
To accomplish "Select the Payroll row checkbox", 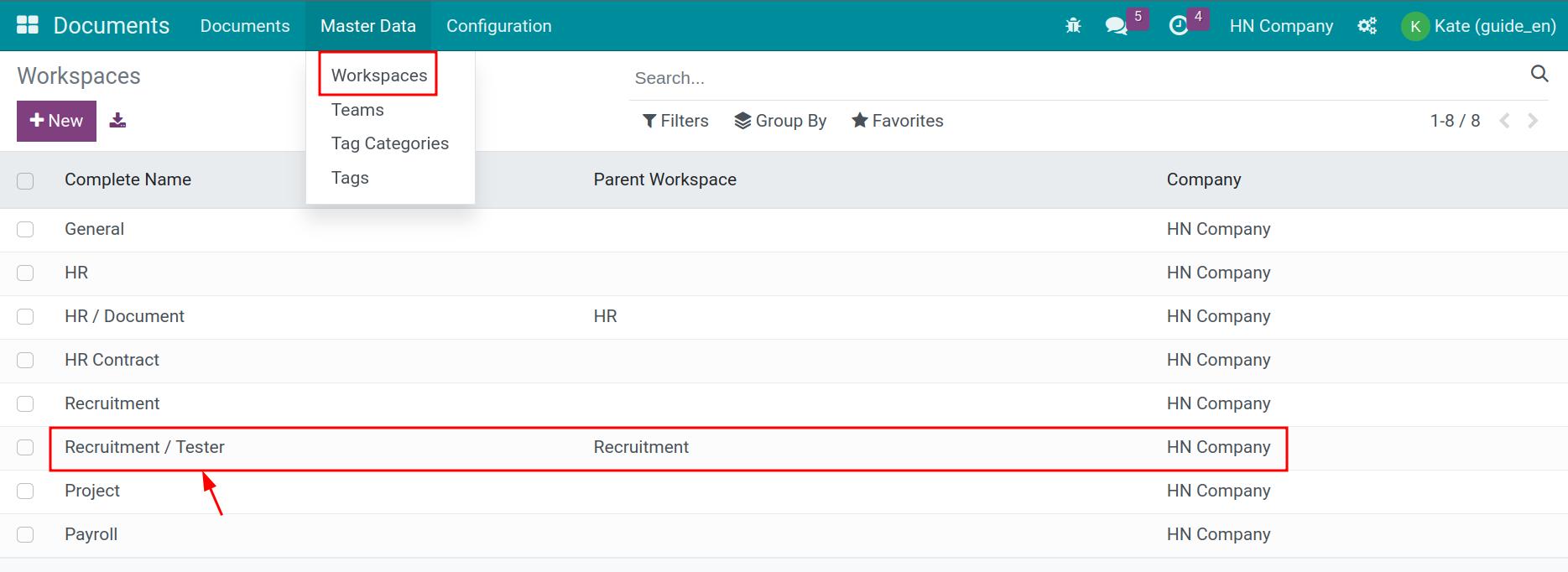I will point(25,535).
